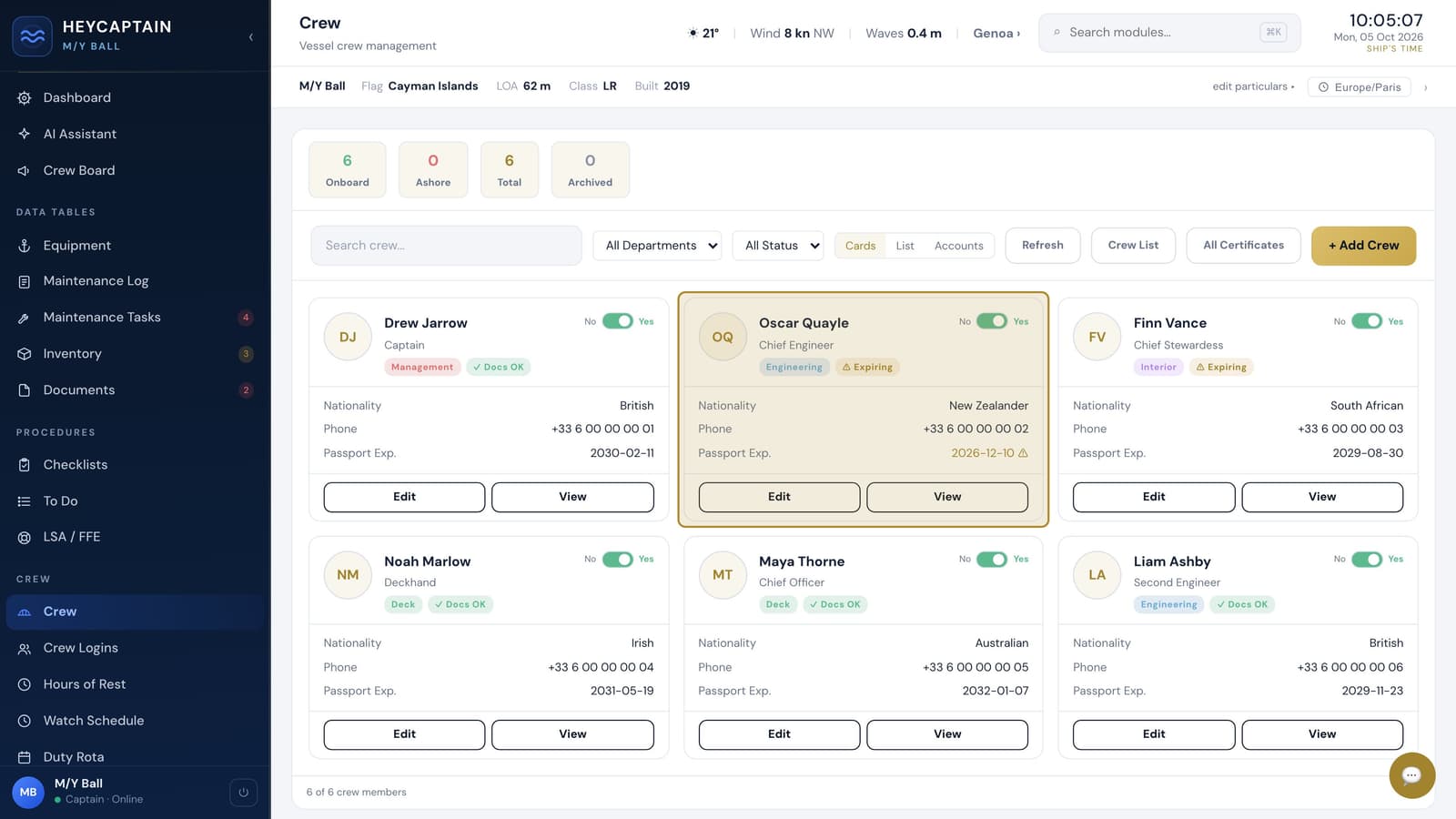Switch to the List view tab
Image resolution: width=1456 pixels, height=819 pixels.
coord(905,246)
